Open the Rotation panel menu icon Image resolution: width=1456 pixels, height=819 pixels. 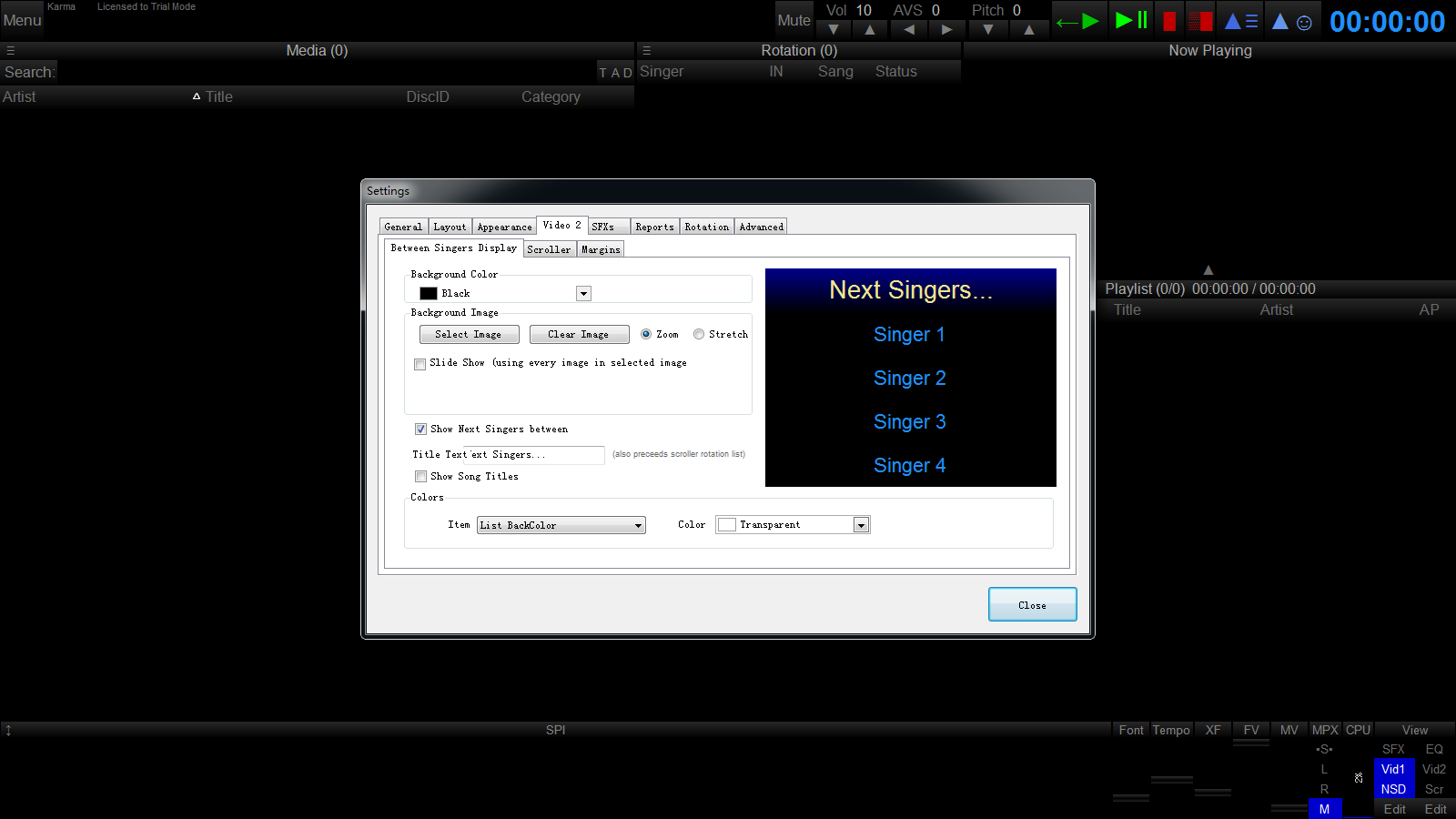[646, 51]
